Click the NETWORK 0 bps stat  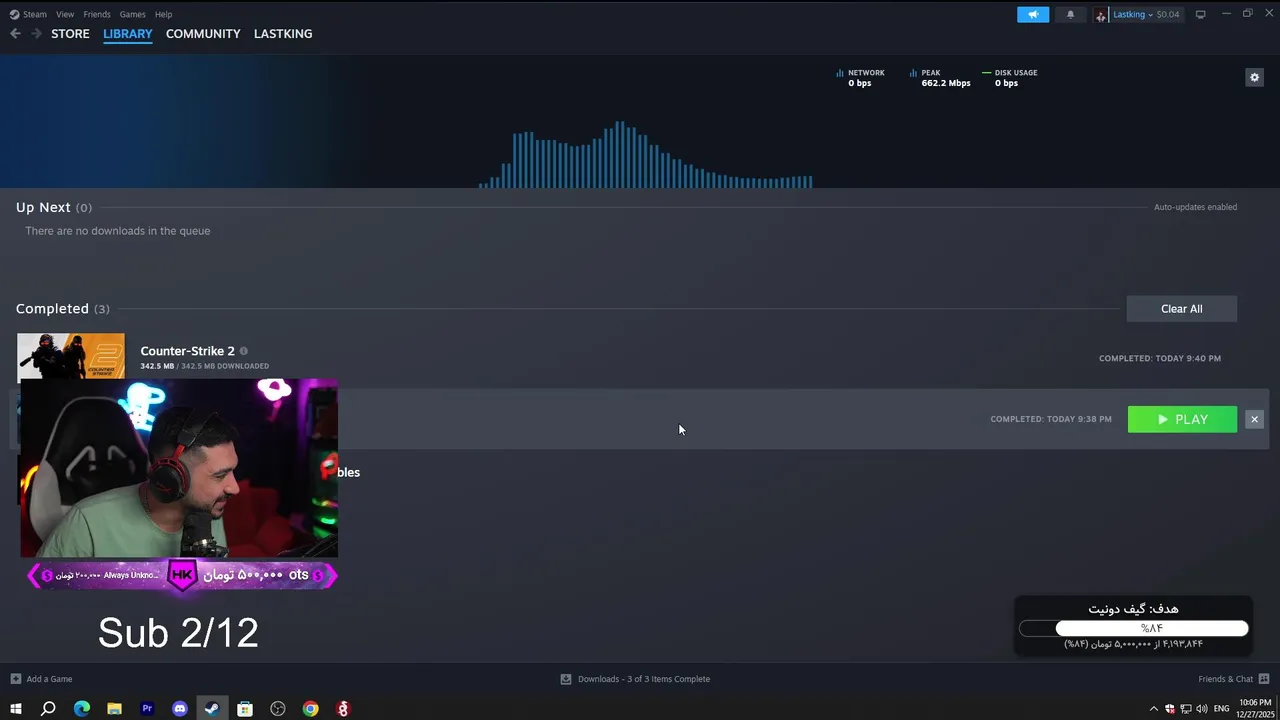(860, 78)
